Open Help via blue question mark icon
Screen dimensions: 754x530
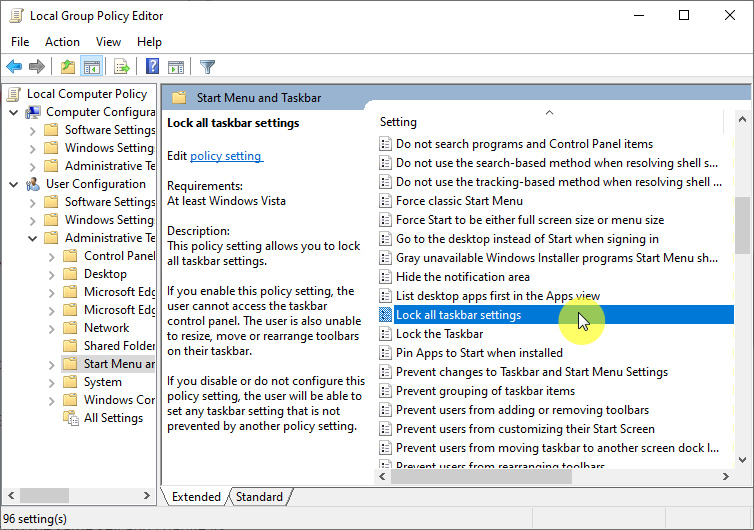click(152, 67)
